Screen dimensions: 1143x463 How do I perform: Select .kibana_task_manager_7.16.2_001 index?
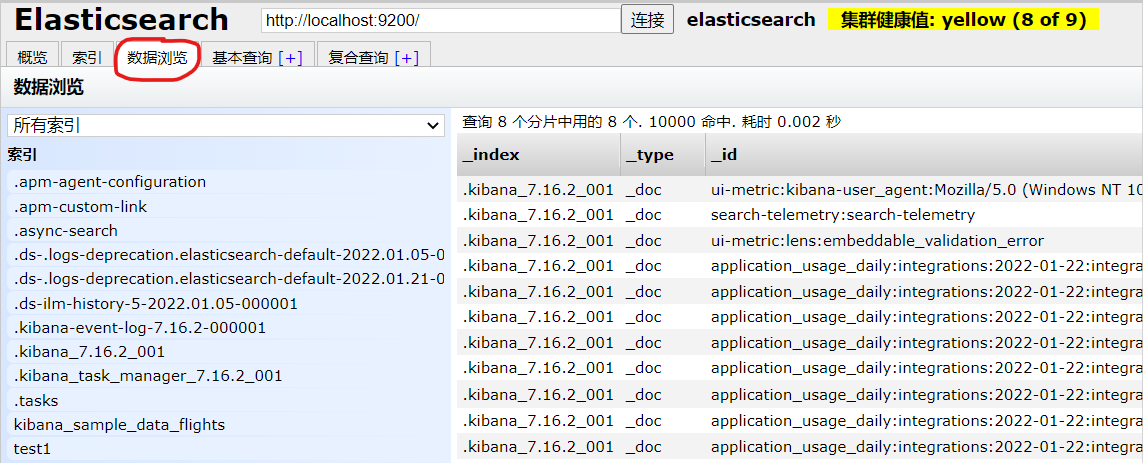tap(227, 376)
